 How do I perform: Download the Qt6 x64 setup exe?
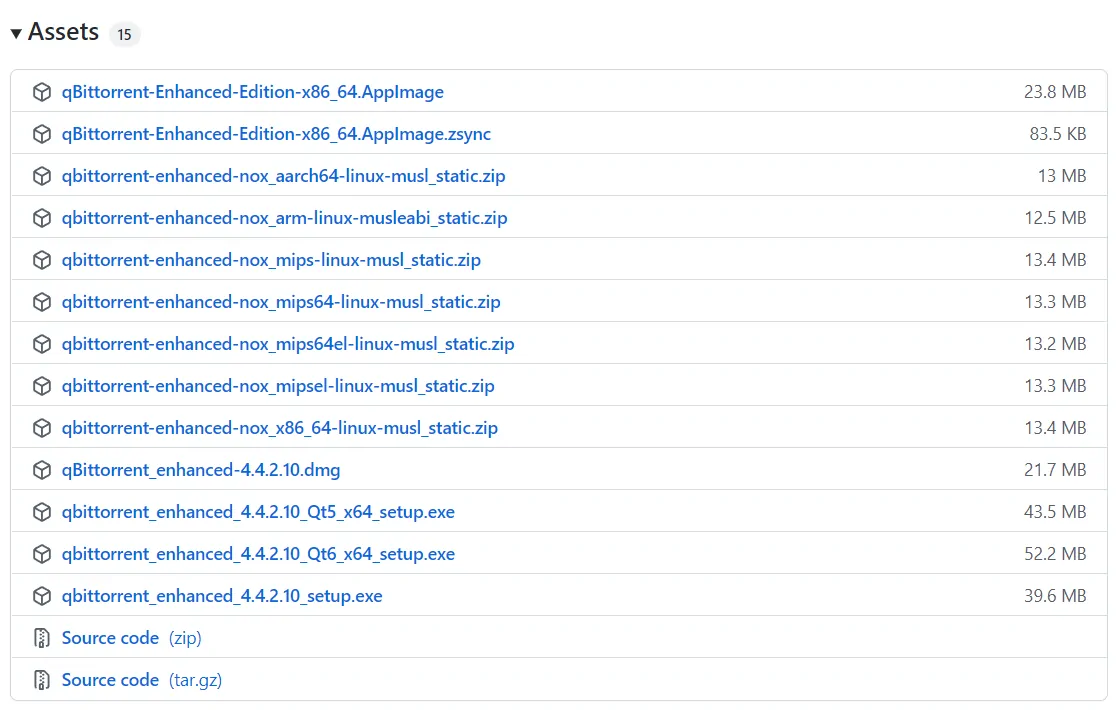[258, 554]
